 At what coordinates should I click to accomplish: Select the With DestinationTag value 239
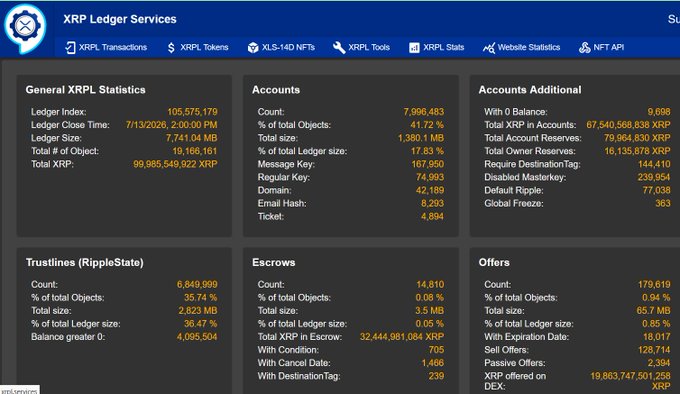(436, 375)
